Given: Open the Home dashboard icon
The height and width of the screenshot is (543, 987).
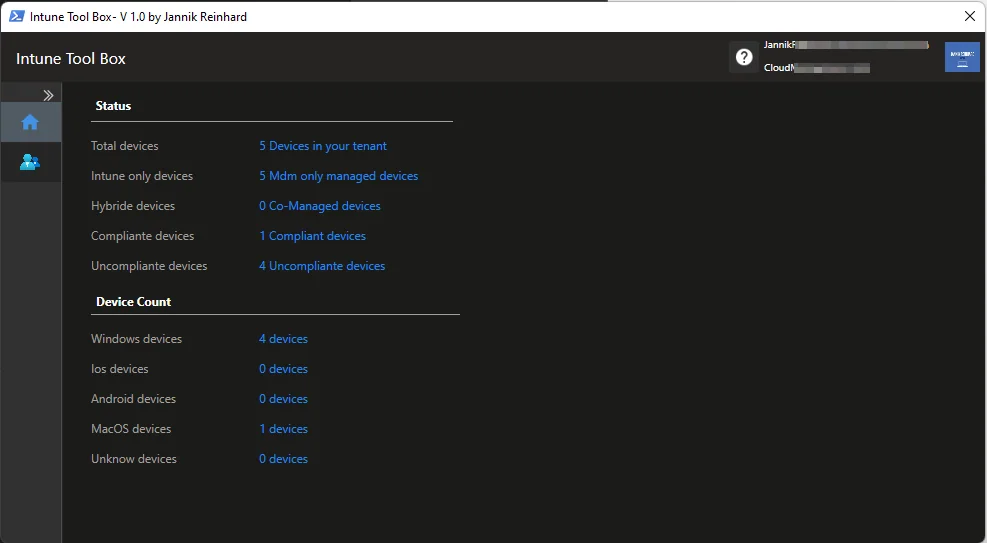Looking at the screenshot, I should point(30,122).
